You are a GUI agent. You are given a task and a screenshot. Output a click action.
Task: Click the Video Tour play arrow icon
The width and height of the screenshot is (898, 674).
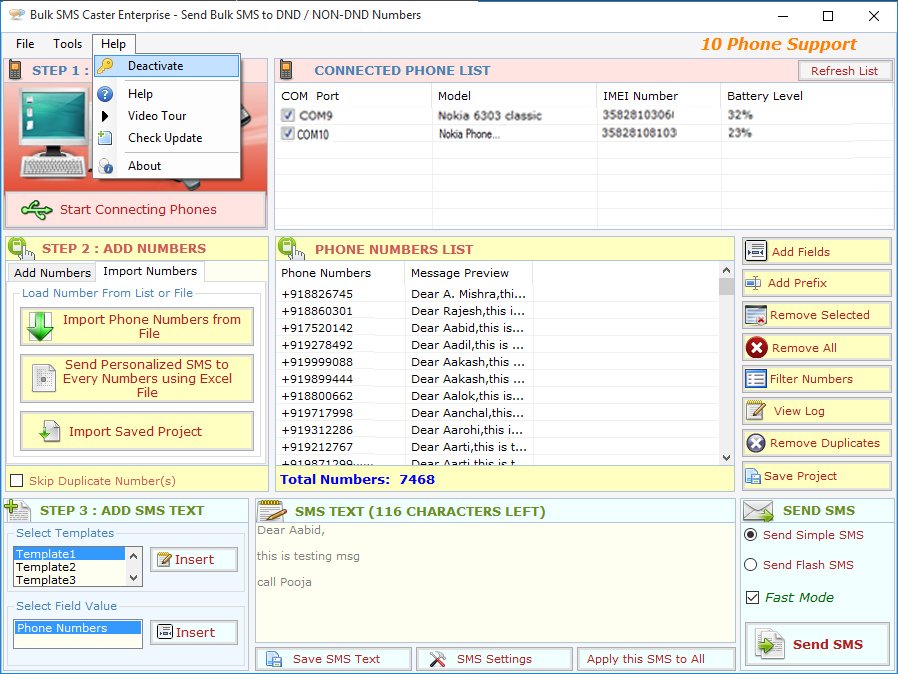pyautogui.click(x=105, y=116)
